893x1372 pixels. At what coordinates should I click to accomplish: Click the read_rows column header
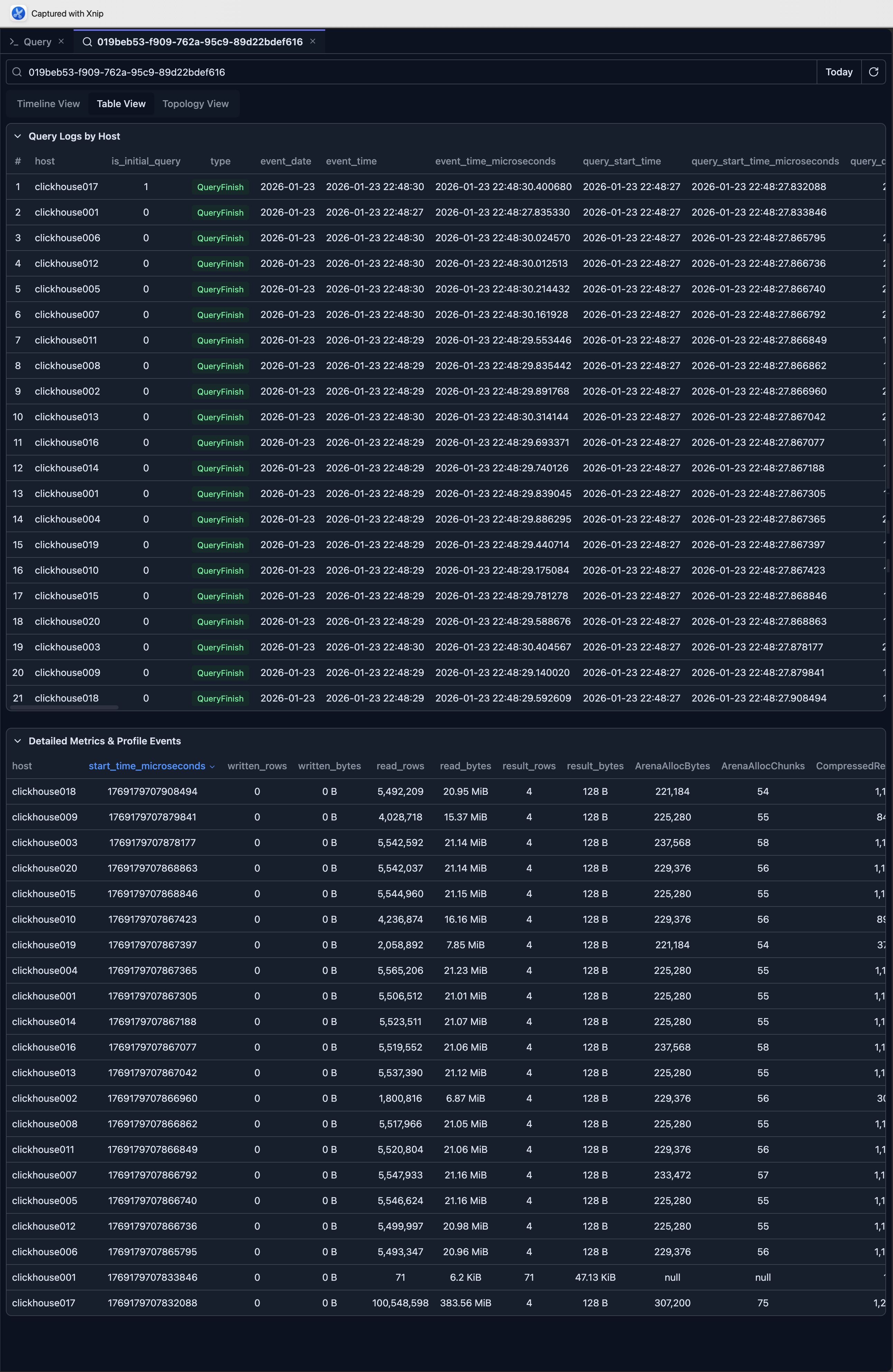400,766
